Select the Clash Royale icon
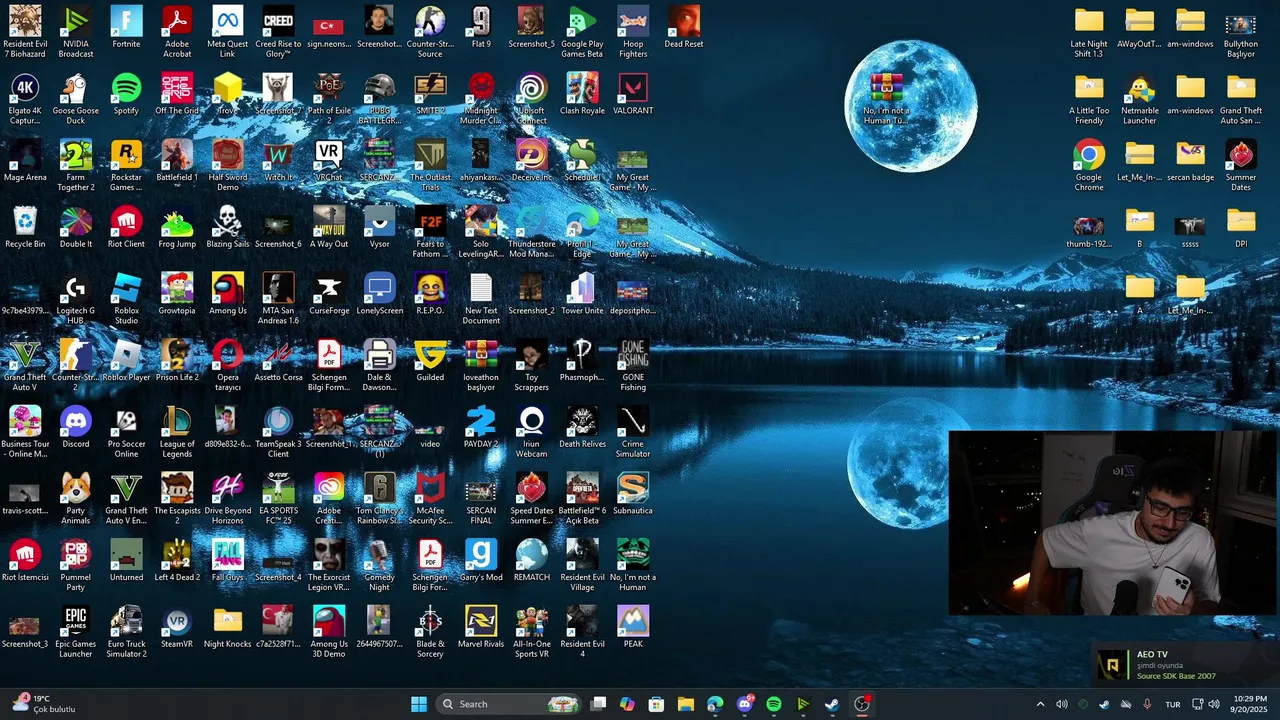The image size is (1280, 720). click(x=582, y=95)
